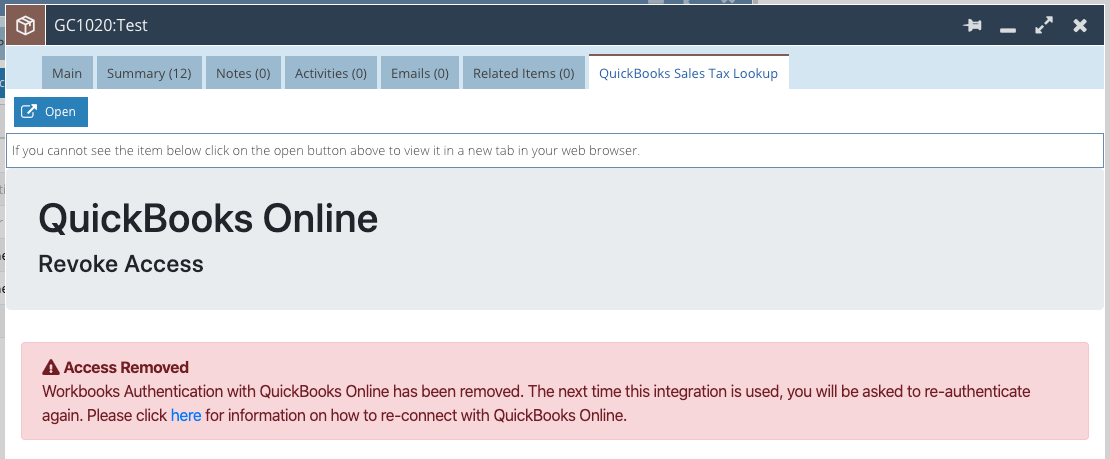View the Emails (0) tab
Image resolution: width=1110 pixels, height=459 pixels.
pos(420,73)
